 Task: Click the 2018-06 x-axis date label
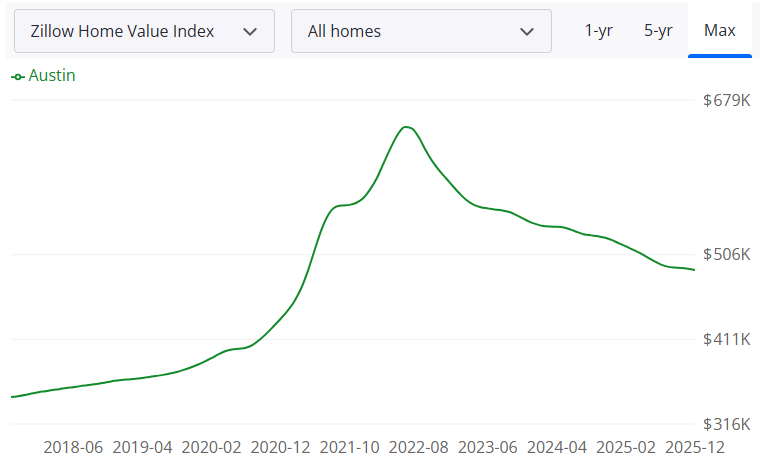pyautogui.click(x=73, y=446)
